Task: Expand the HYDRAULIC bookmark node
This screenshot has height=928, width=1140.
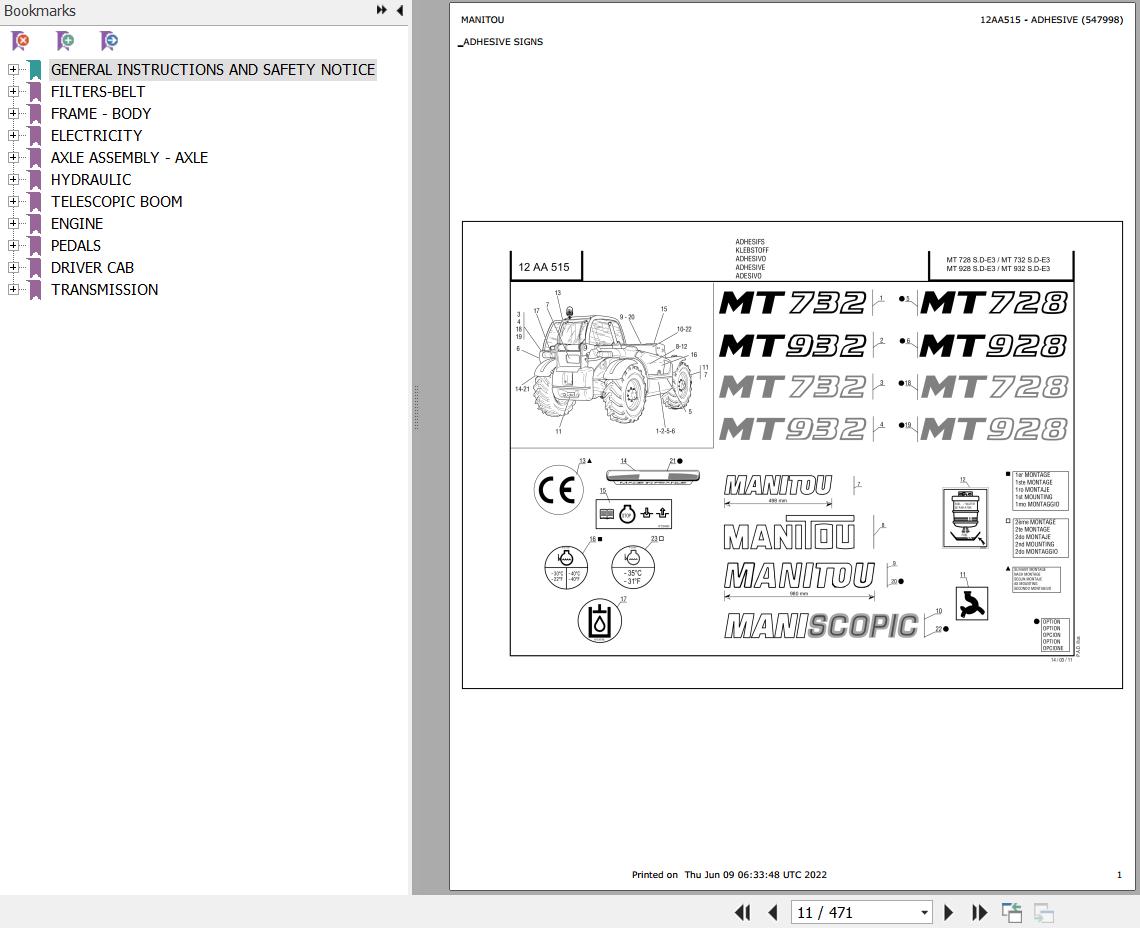Action: point(13,180)
